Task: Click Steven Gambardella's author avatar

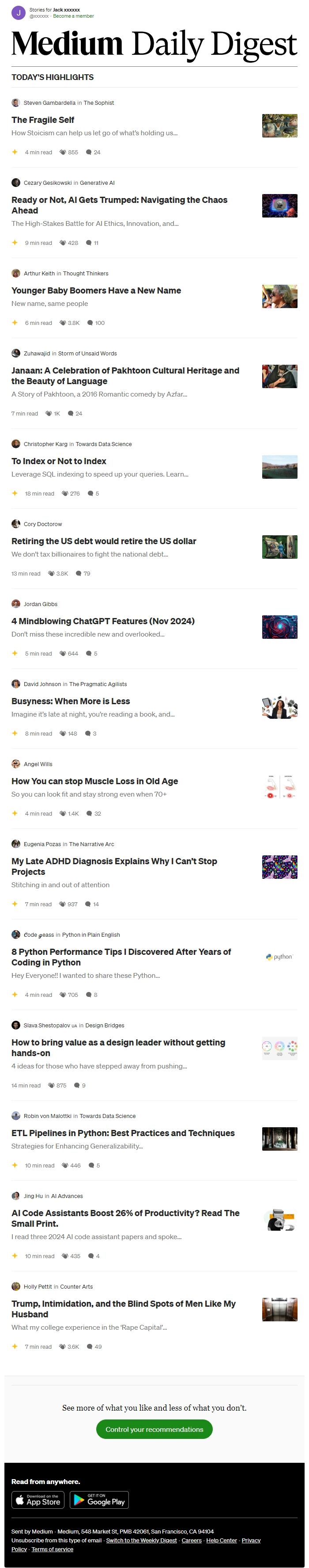Action: tap(16, 103)
